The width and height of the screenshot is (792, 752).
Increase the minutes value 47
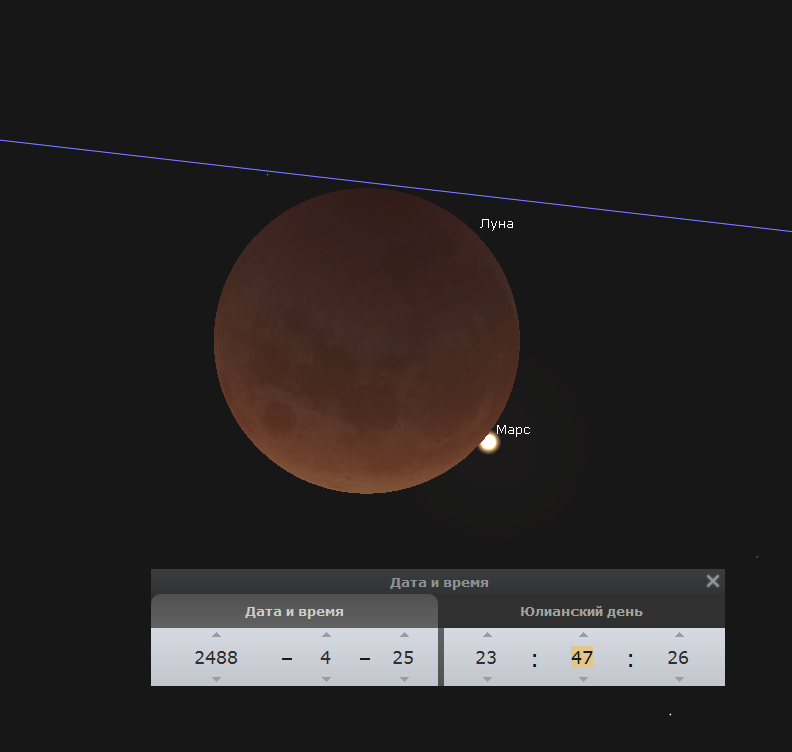coord(583,635)
